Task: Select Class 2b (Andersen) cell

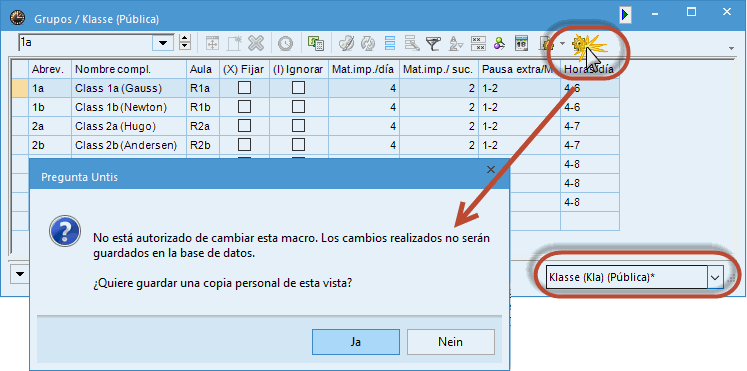Action: pyautogui.click(x=129, y=145)
